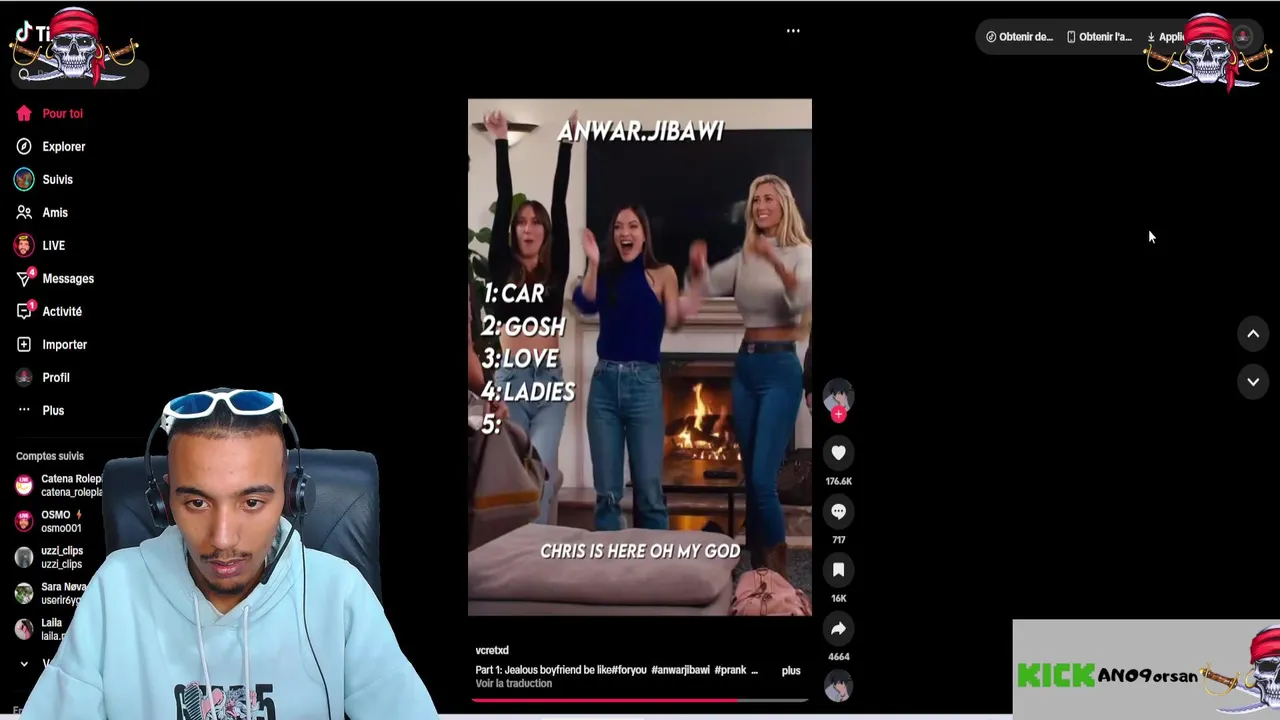Open Sara Nova followed account
Screen dimensions: 1280x720
[x=52, y=594]
